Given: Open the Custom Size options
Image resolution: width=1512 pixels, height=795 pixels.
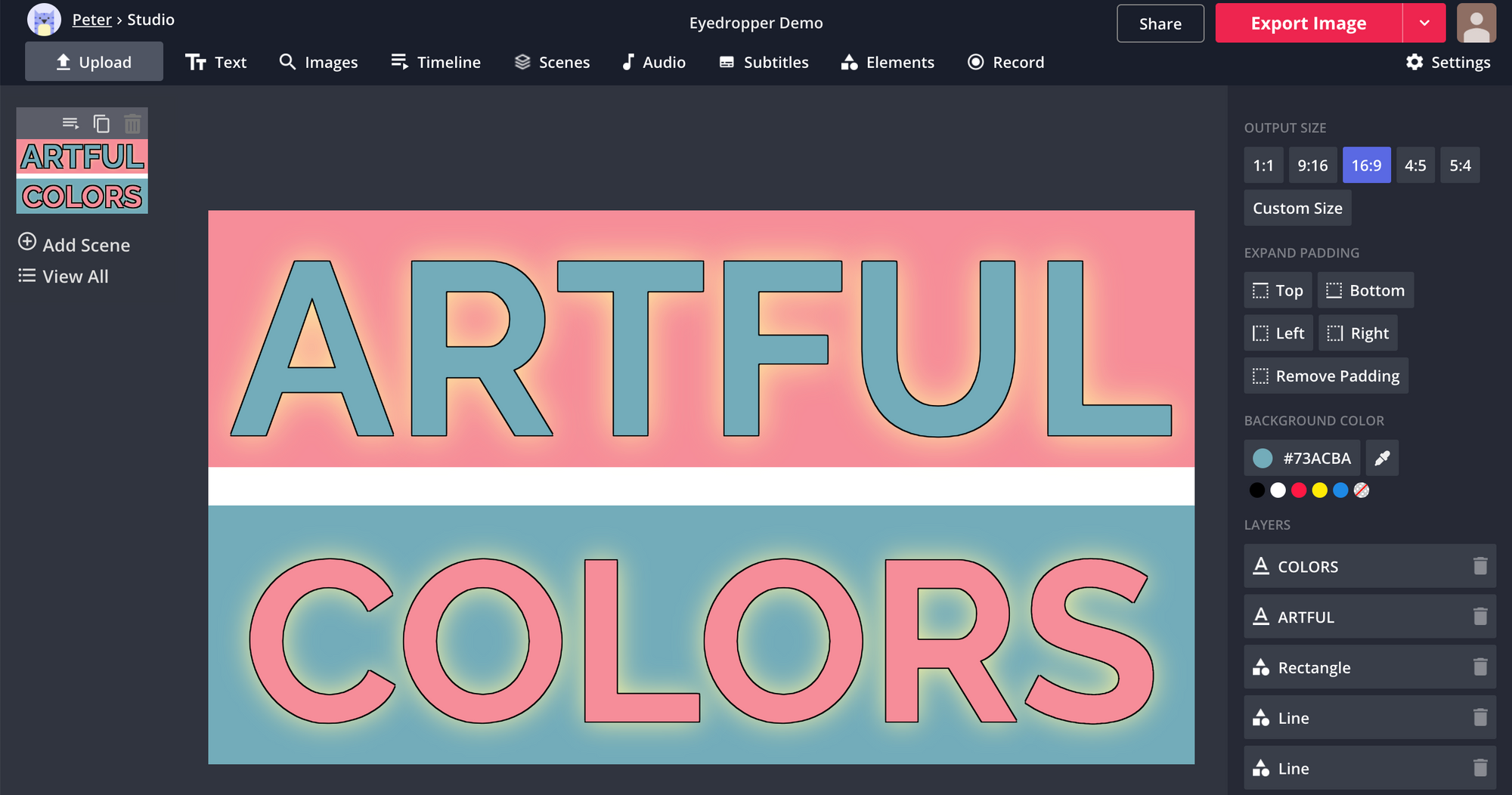Looking at the screenshot, I should [x=1297, y=208].
